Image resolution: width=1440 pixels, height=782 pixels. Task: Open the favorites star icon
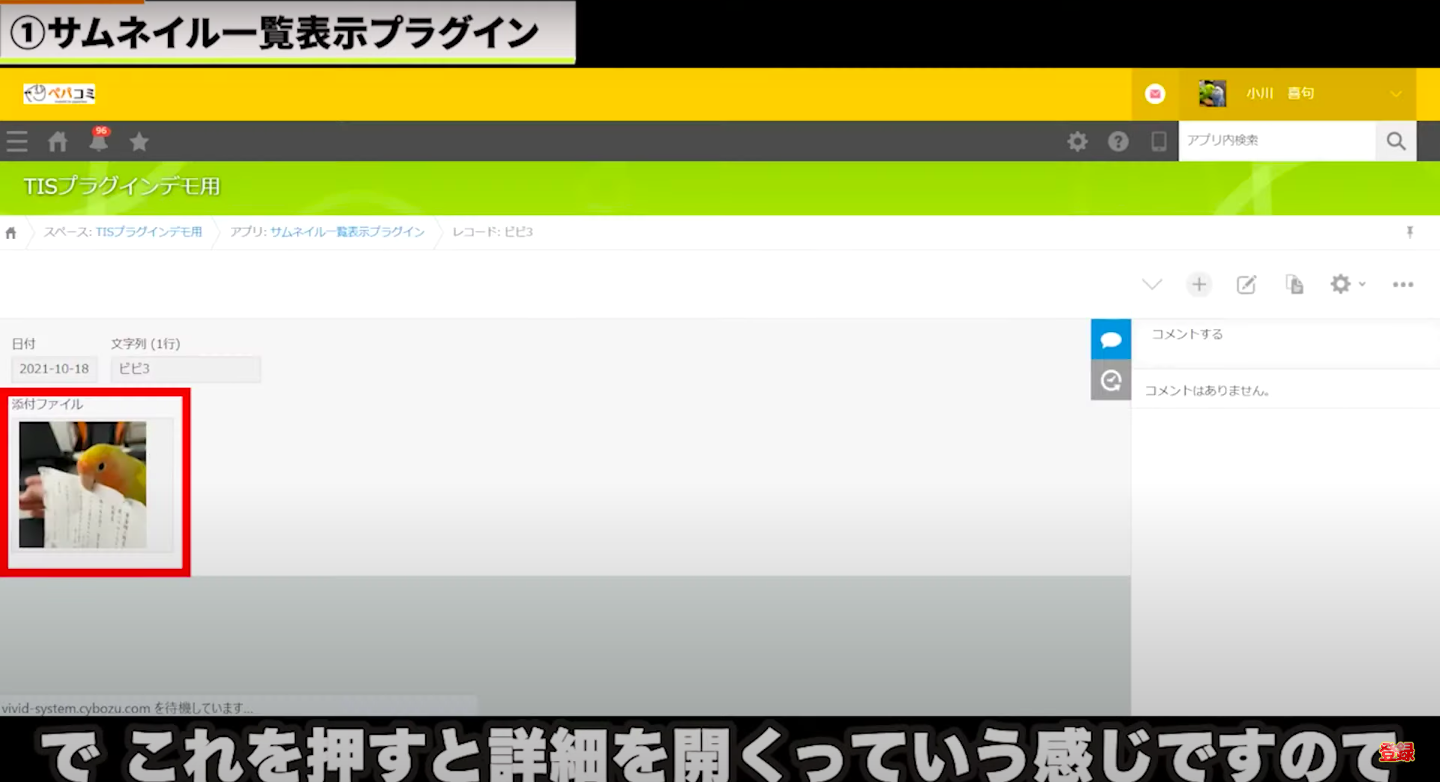(139, 142)
